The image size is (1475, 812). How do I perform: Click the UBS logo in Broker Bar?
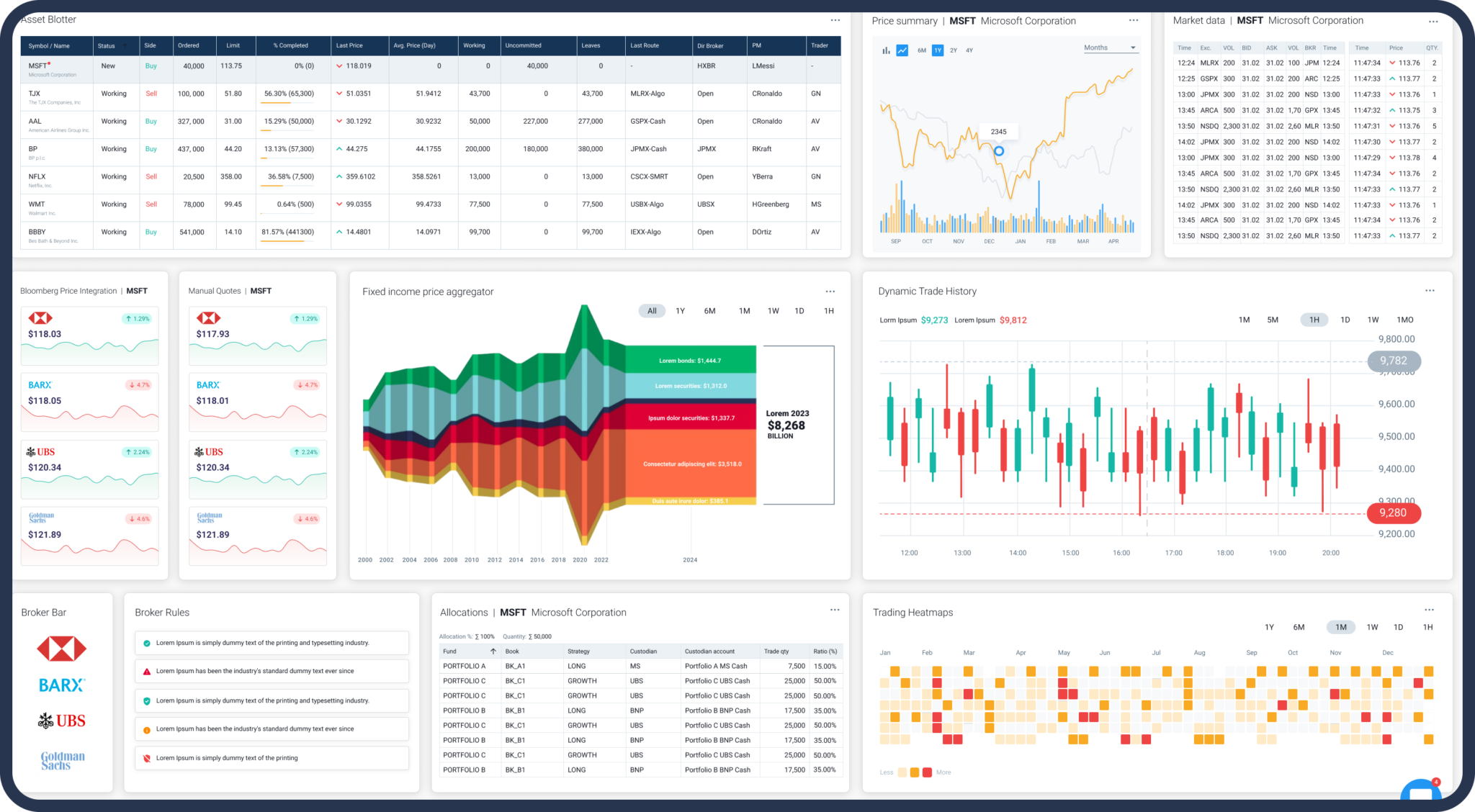(x=62, y=721)
